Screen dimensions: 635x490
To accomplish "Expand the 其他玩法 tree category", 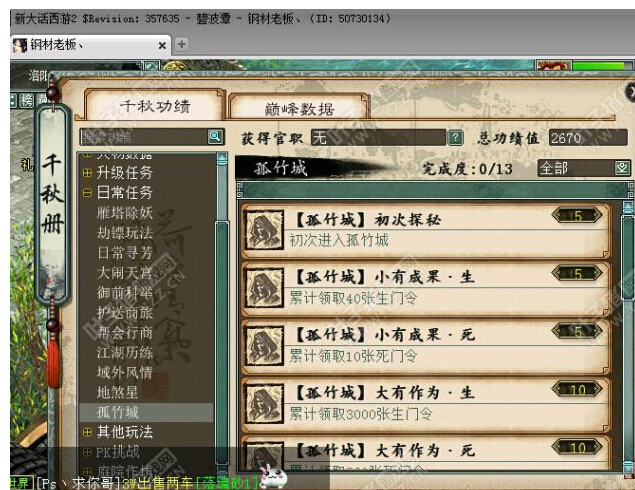I will [87, 432].
